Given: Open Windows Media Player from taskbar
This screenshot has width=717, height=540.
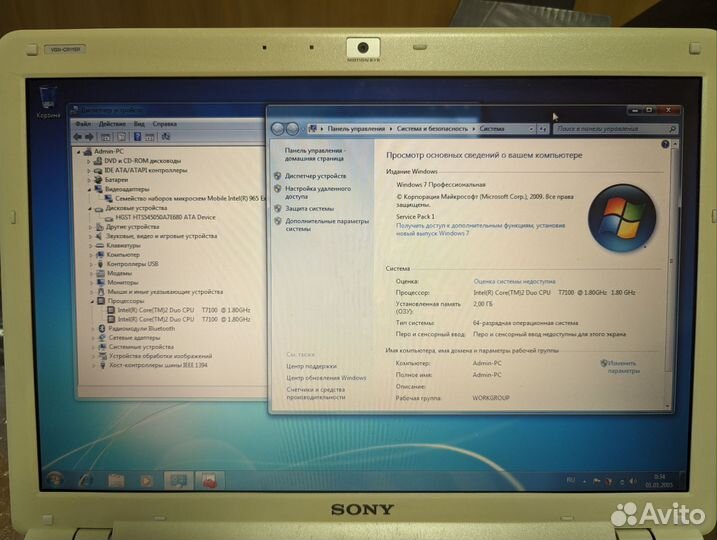Looking at the screenshot, I should click(x=147, y=480).
